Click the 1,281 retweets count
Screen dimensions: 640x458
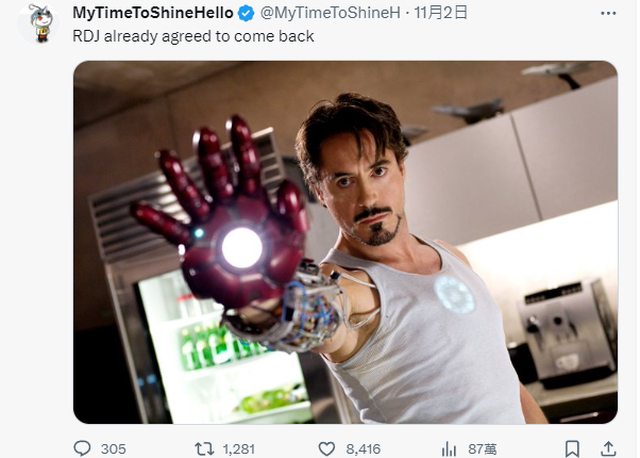click(x=237, y=449)
